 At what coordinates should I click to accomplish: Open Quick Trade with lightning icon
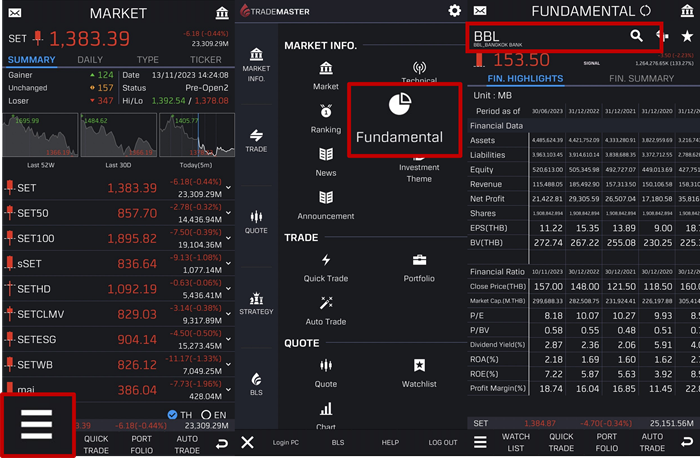[x=326, y=268]
